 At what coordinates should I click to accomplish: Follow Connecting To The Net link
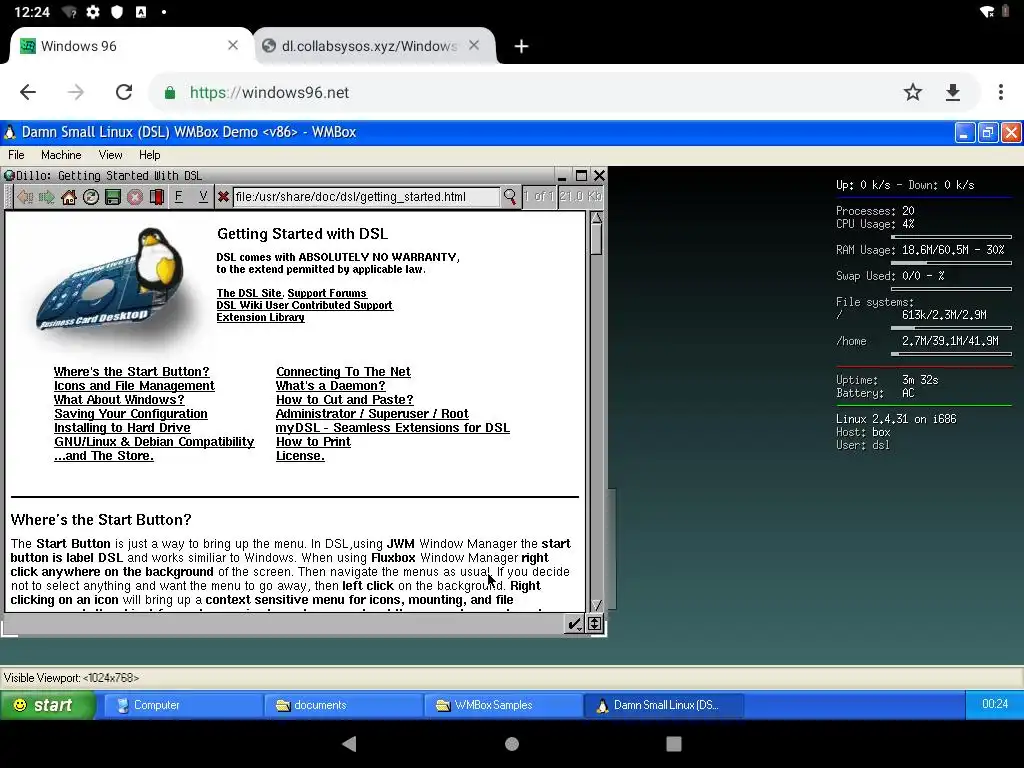[x=343, y=372]
